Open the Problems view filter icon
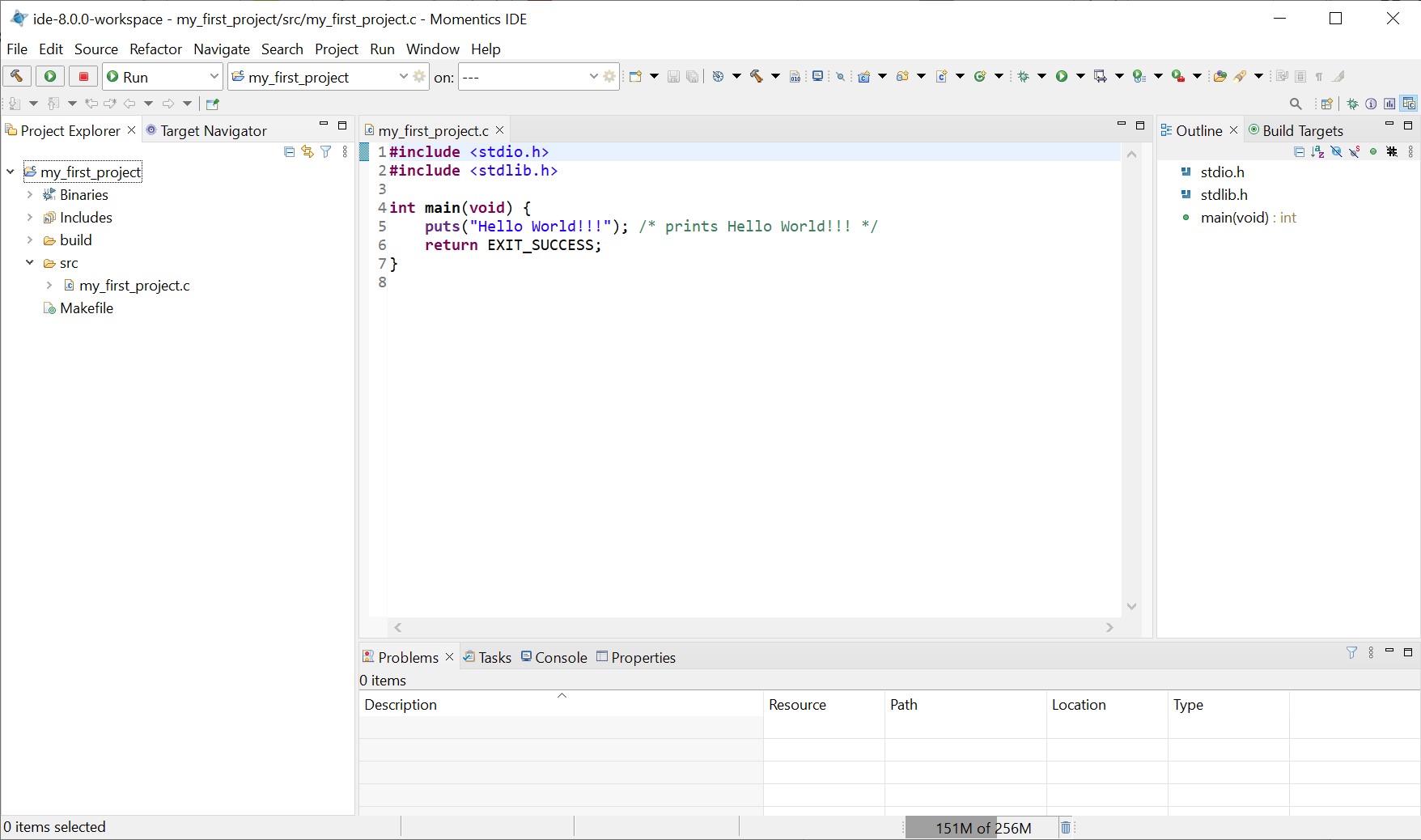 point(1351,652)
